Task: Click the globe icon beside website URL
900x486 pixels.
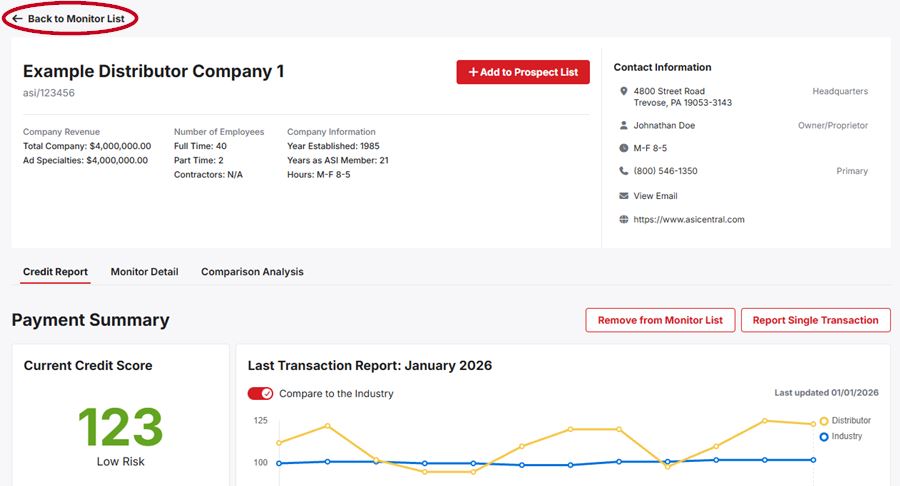Action: point(624,220)
